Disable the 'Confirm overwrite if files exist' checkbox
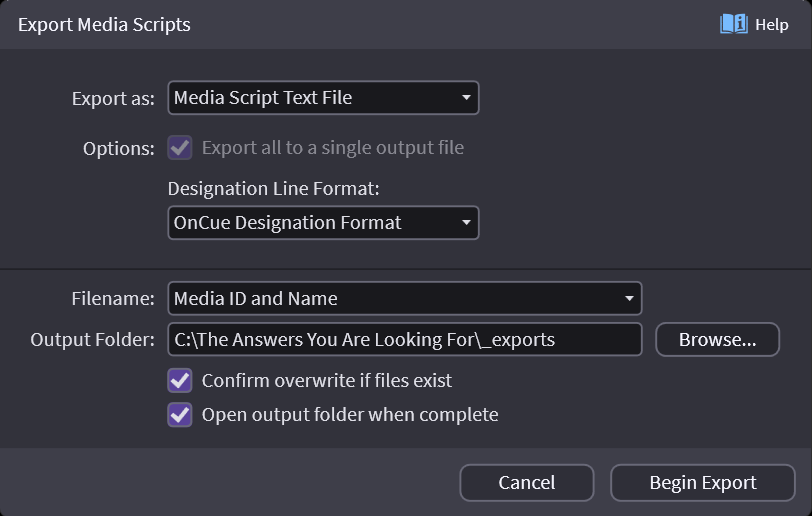This screenshot has width=812, height=516. 180,381
